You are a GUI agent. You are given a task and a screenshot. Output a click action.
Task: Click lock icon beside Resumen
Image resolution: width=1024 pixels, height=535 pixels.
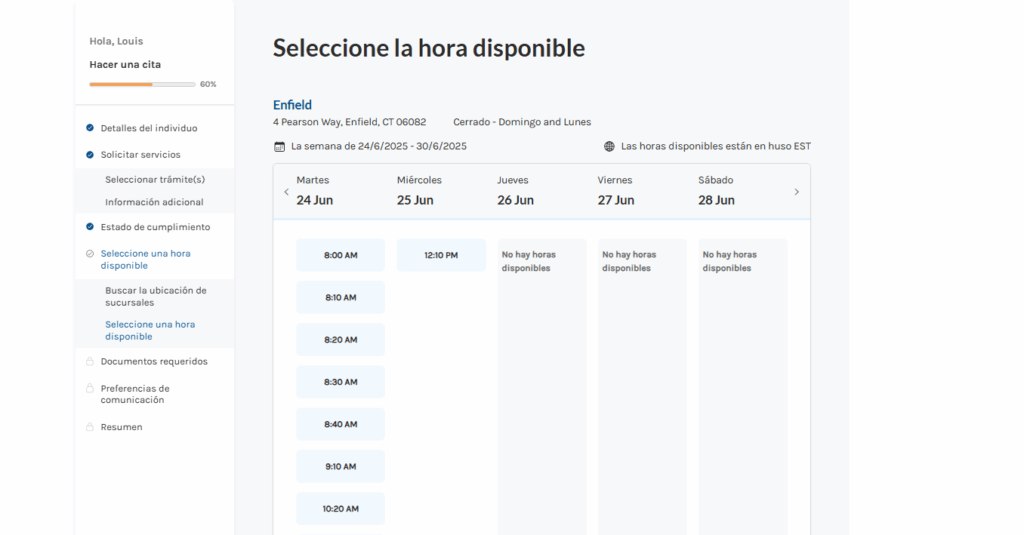(x=90, y=427)
